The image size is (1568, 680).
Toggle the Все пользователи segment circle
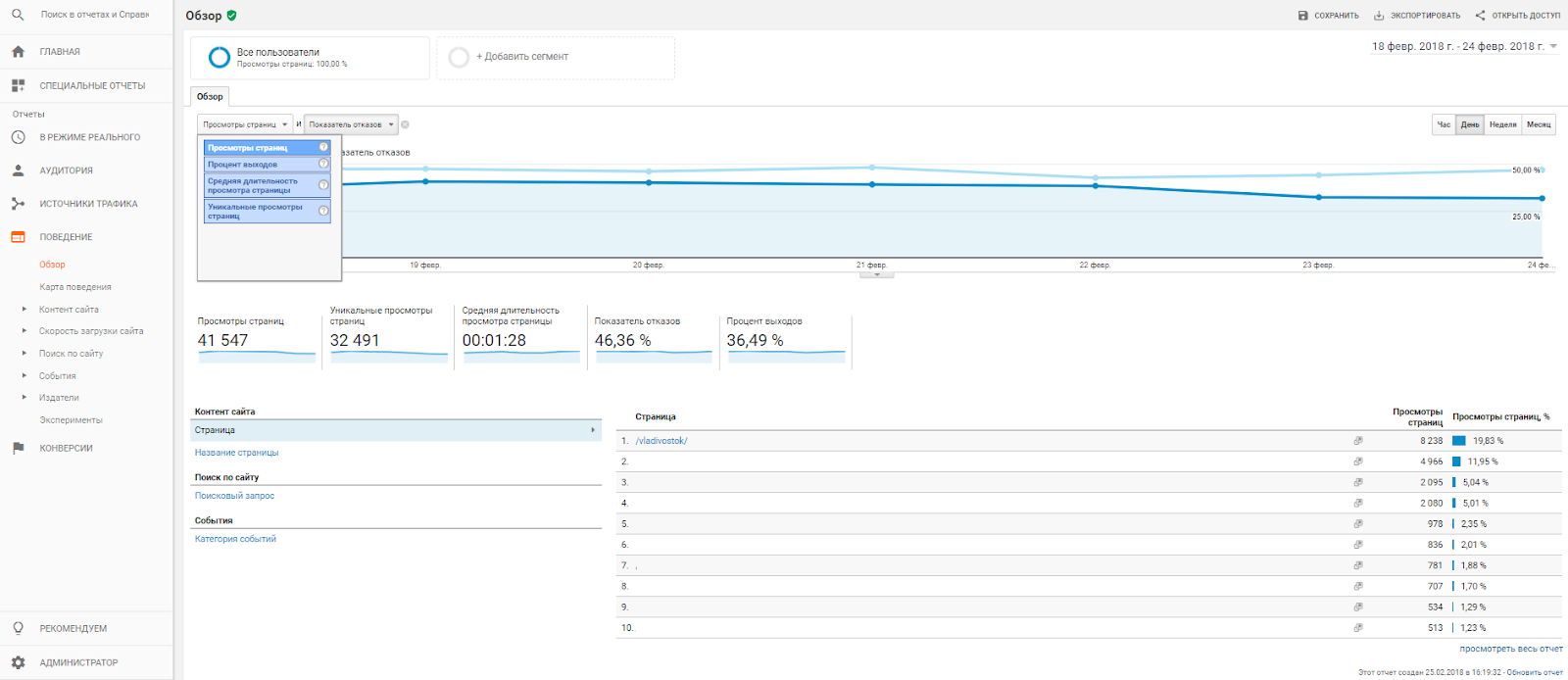(x=220, y=58)
